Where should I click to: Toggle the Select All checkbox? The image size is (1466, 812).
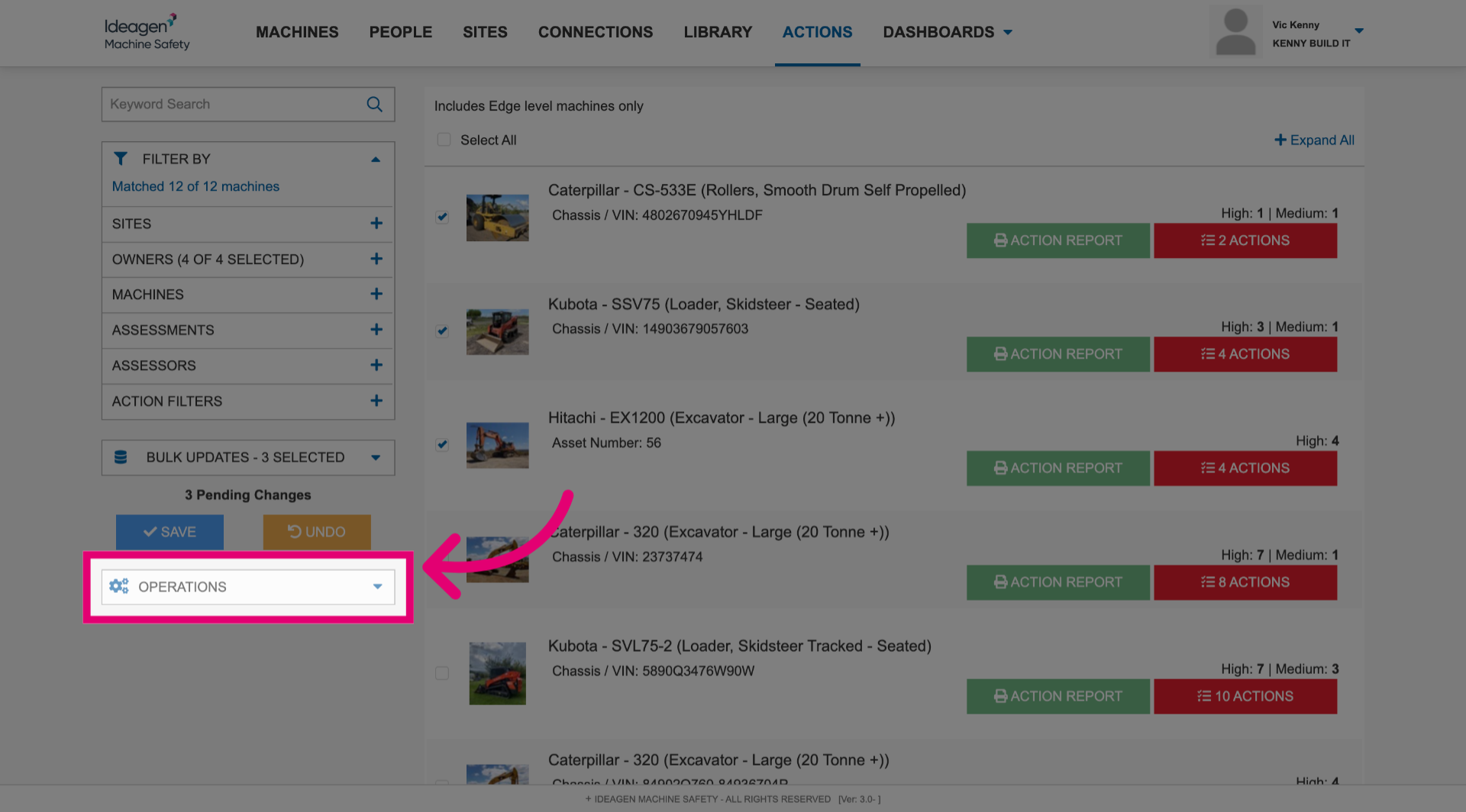point(444,140)
